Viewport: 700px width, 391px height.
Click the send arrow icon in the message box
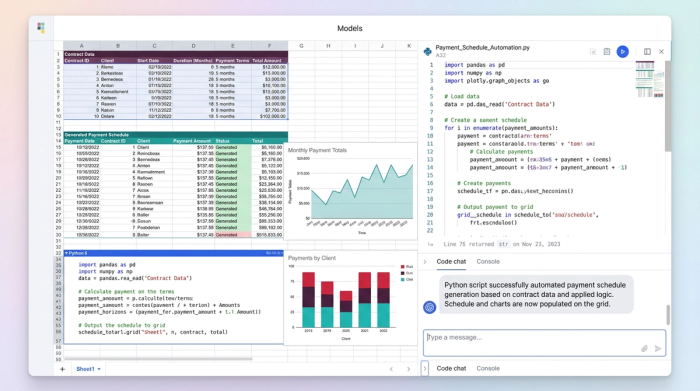point(658,349)
